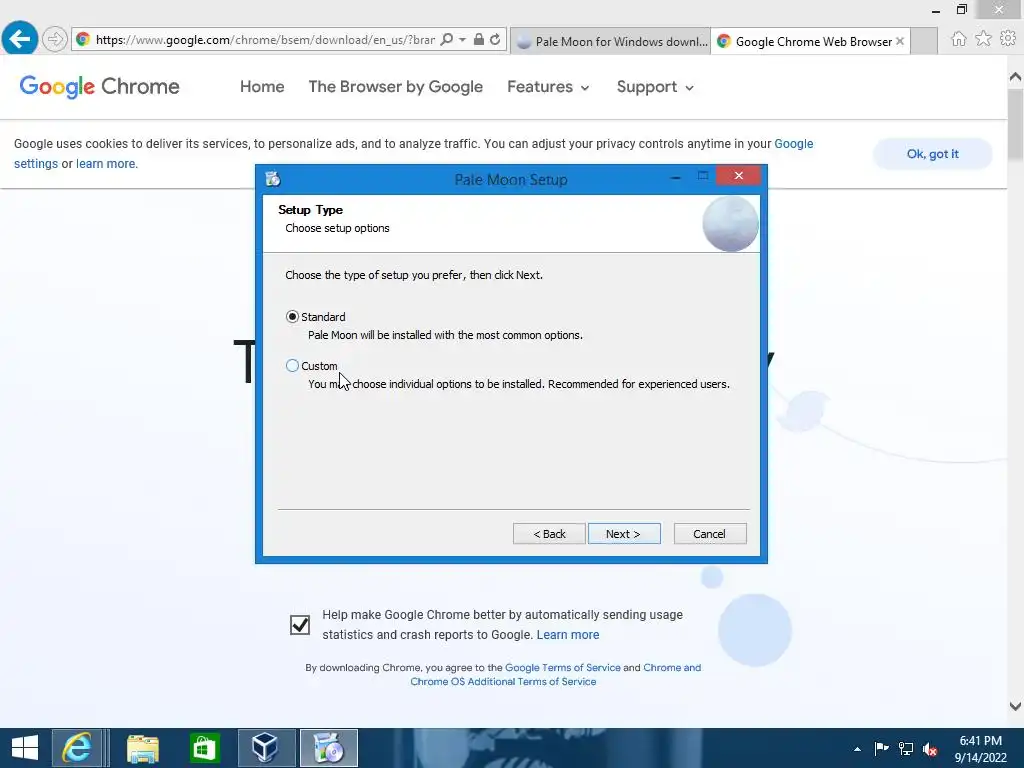
Task: Click the network tray icon
Action: pyautogui.click(x=906, y=749)
